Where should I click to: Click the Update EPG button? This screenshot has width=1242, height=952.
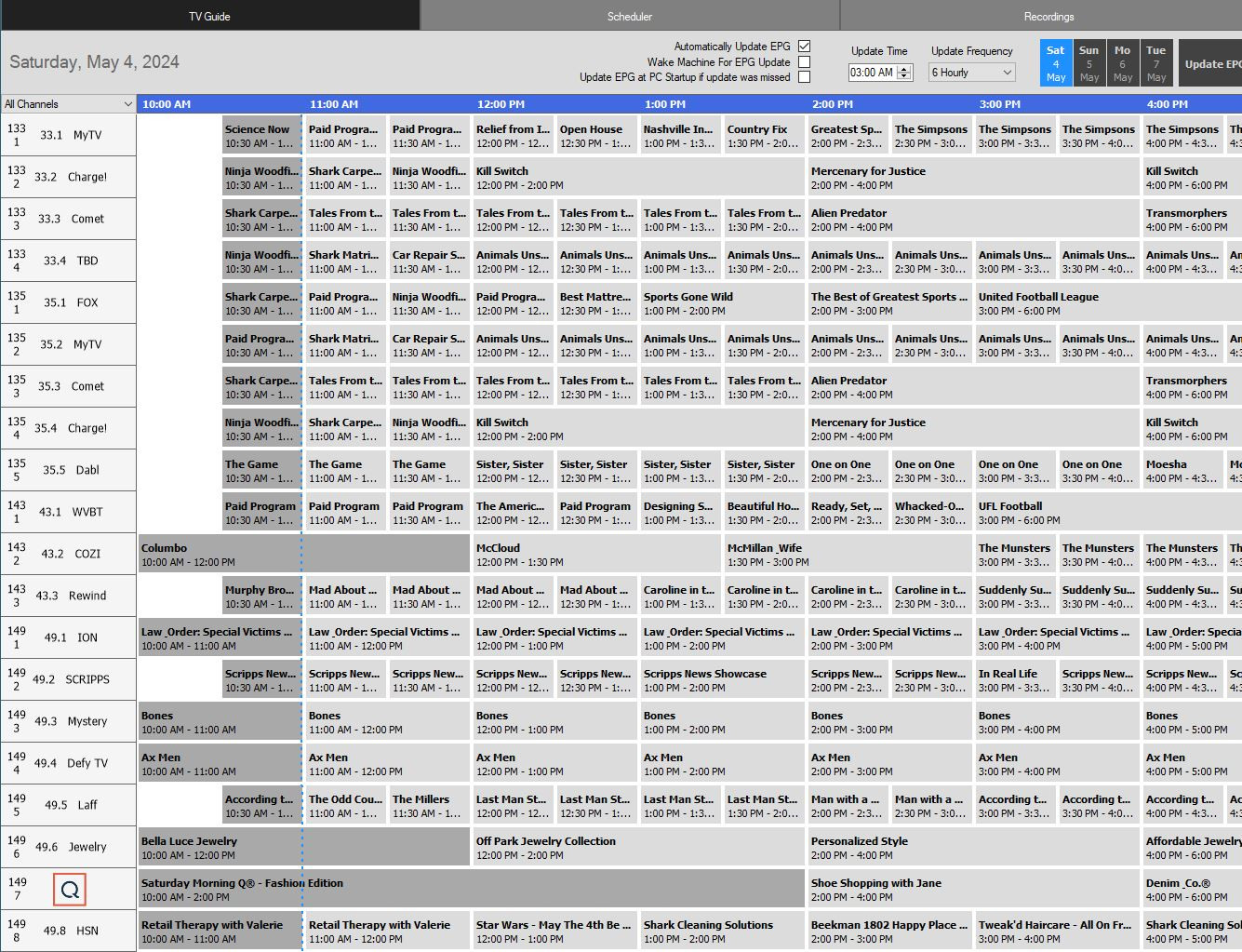(1210, 63)
